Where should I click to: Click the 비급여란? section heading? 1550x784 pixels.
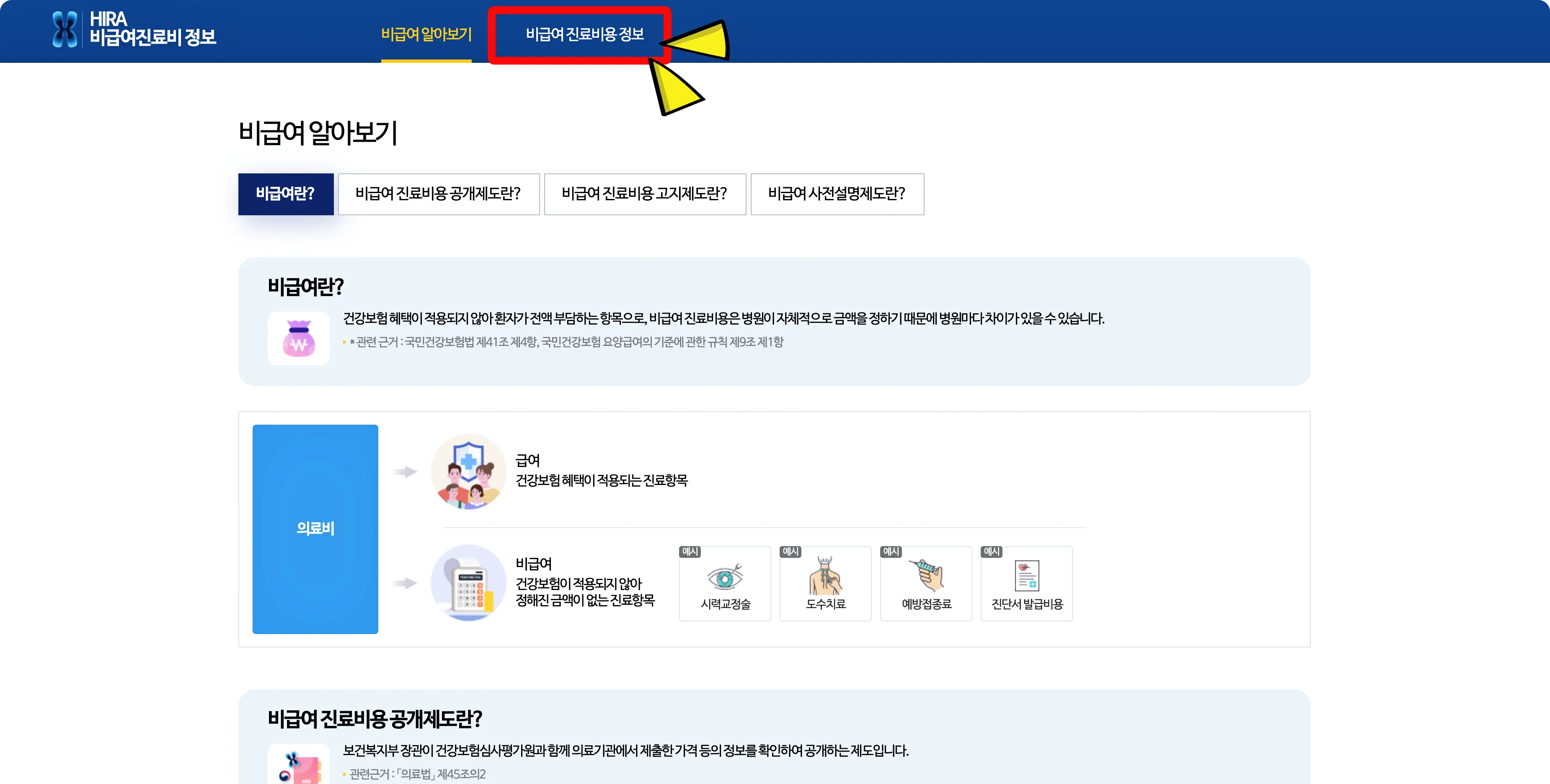pyautogui.click(x=306, y=286)
